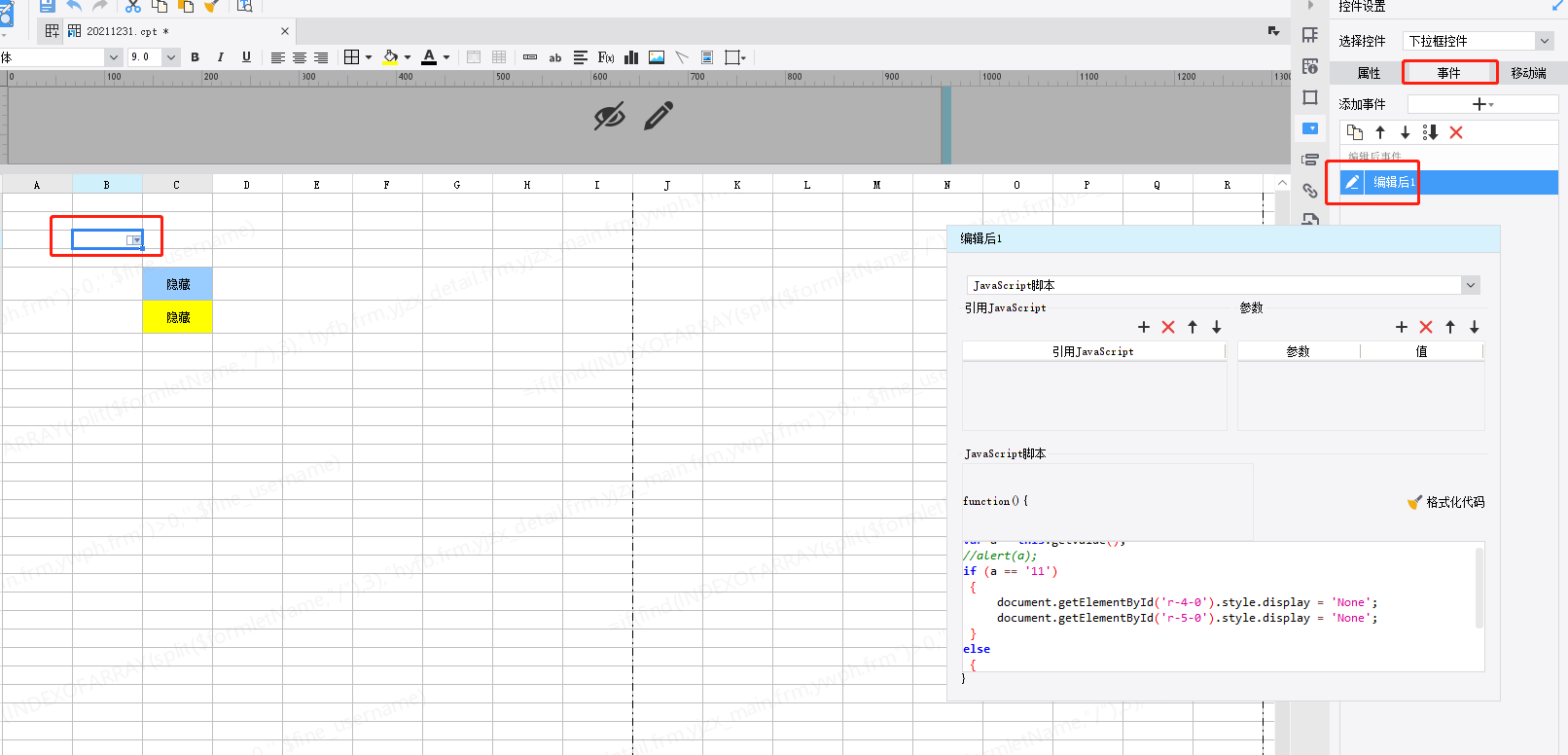The height and width of the screenshot is (755, 1568).
Task: Select the yellow 隐藏 cell
Action: point(177,317)
